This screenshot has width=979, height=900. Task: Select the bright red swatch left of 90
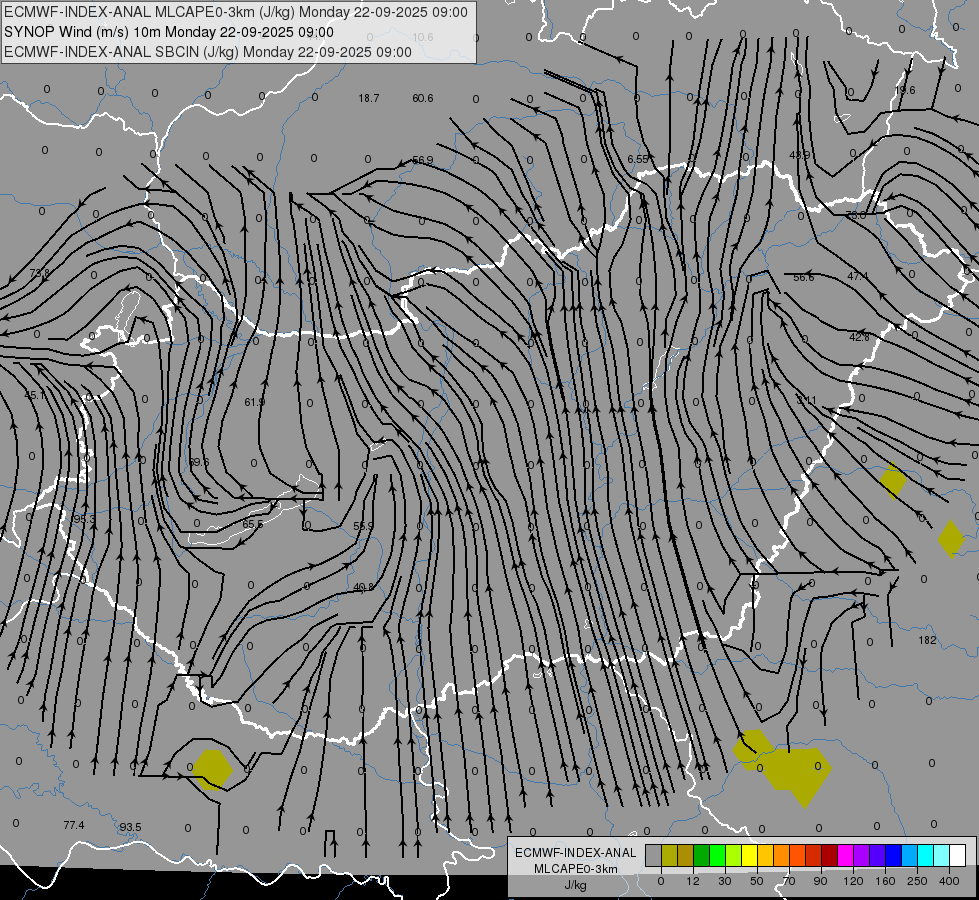point(814,855)
